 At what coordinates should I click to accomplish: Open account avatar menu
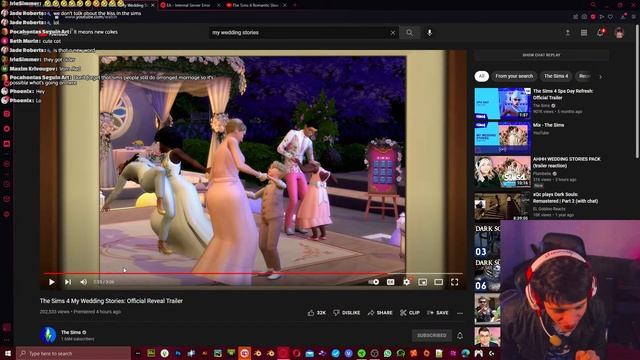[x=619, y=33]
